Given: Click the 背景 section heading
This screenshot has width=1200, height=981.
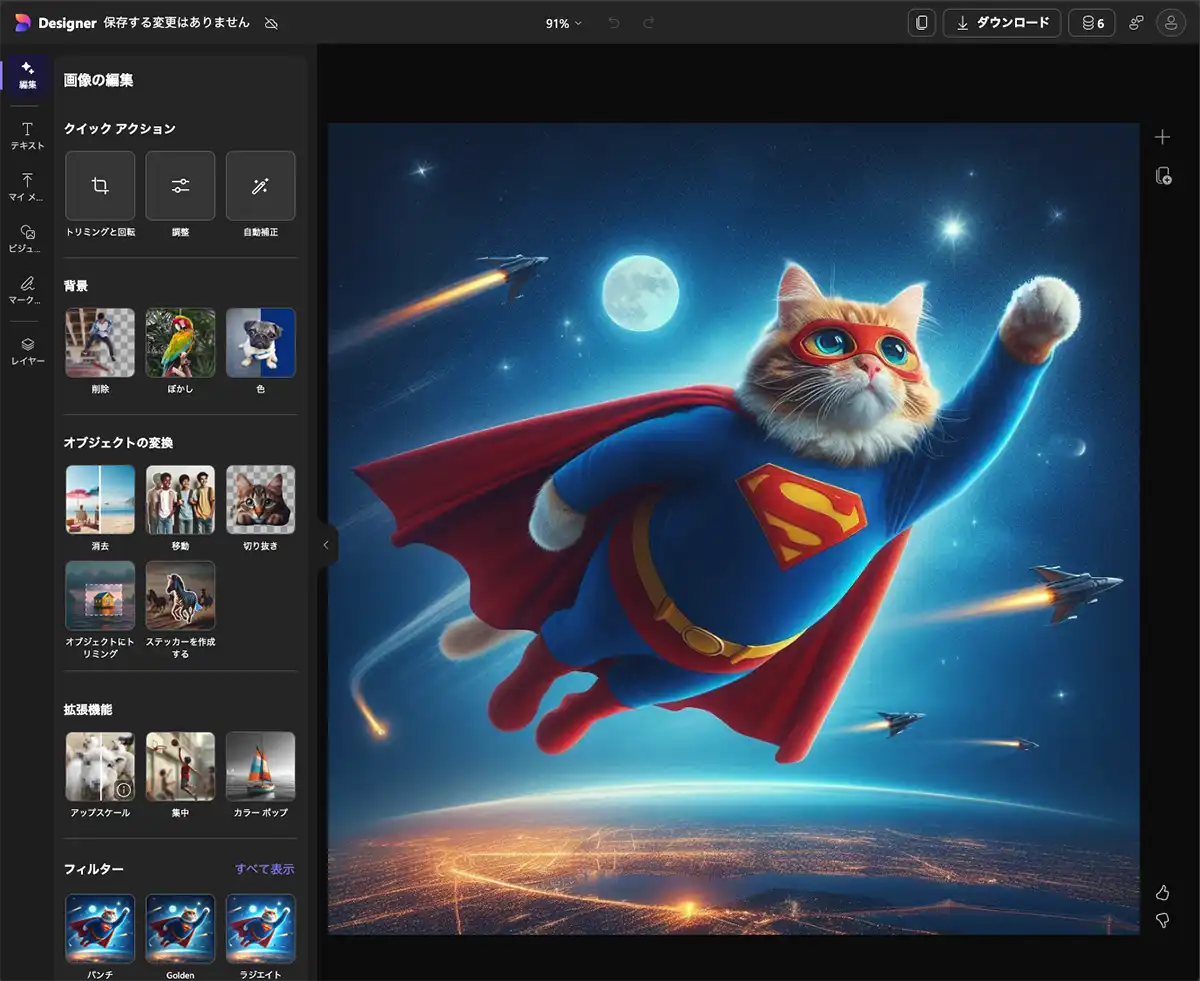Looking at the screenshot, I should click(x=76, y=286).
